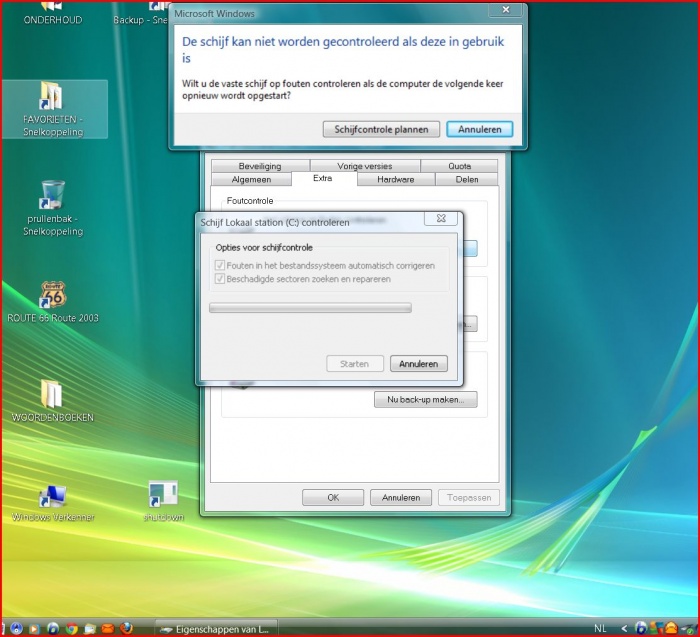Click OK in the properties window
This screenshot has width=700, height=637.
click(x=333, y=497)
